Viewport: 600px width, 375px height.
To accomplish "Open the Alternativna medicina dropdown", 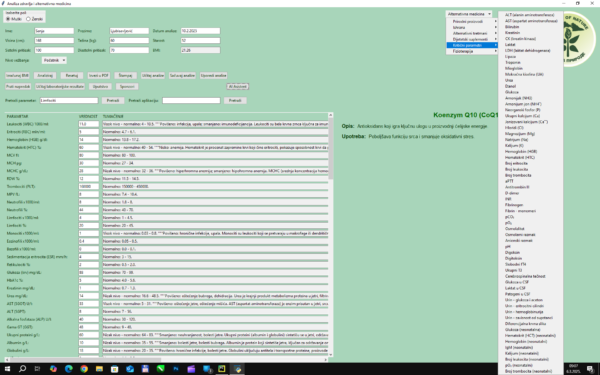I will [469, 14].
